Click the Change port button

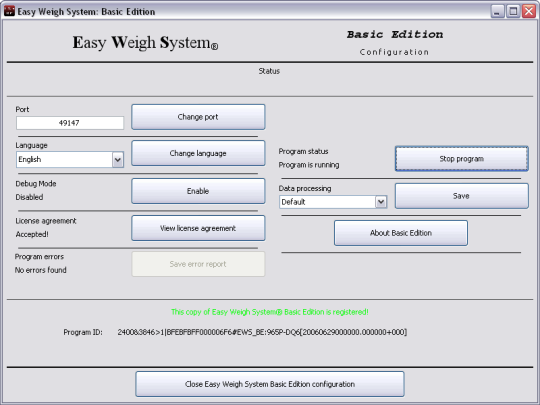pos(198,117)
